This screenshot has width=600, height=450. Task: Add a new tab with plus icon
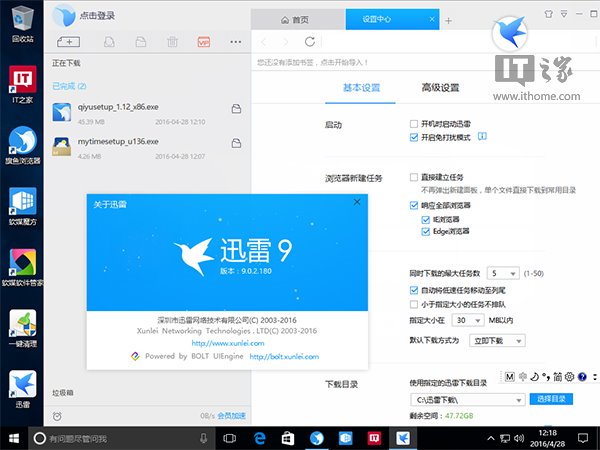(x=448, y=20)
